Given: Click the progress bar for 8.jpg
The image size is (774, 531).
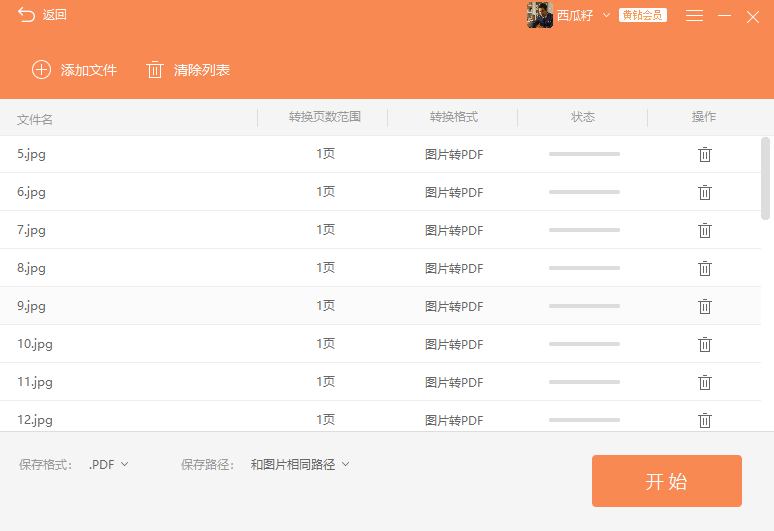Looking at the screenshot, I should click(x=584, y=268).
